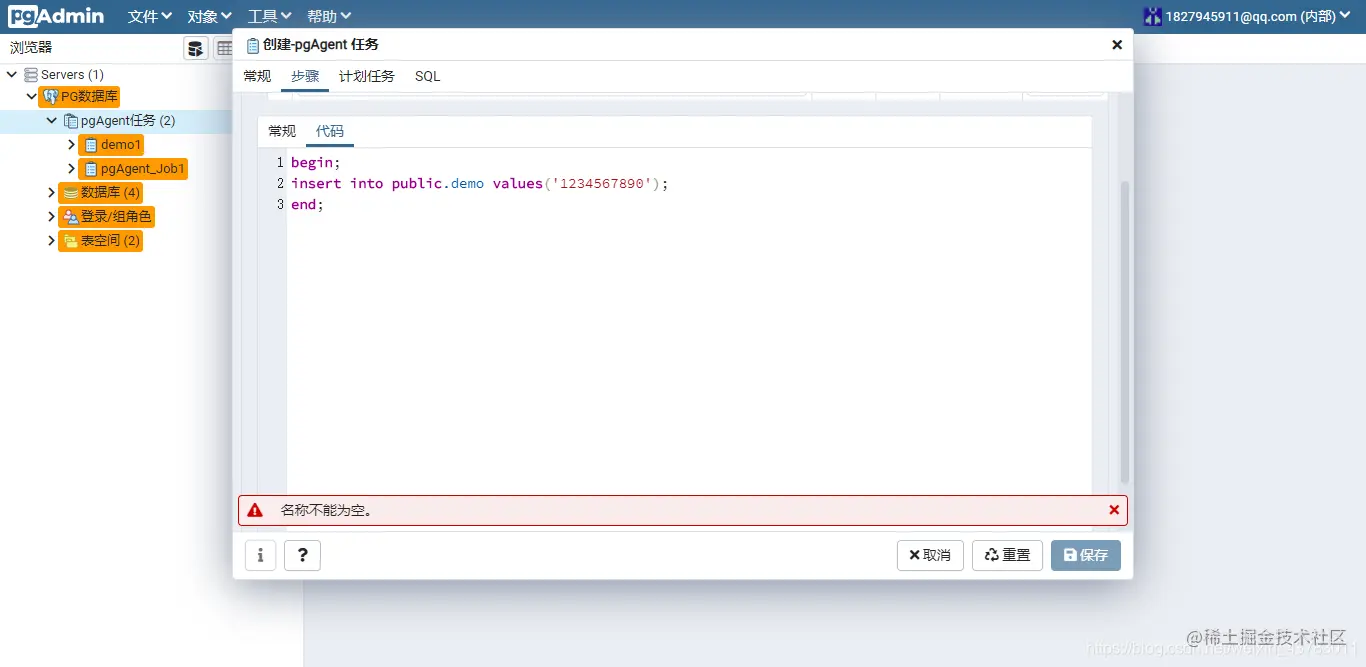Collapse the pgAgent任务 (2) node
The width and height of the screenshot is (1366, 667).
click(52, 121)
